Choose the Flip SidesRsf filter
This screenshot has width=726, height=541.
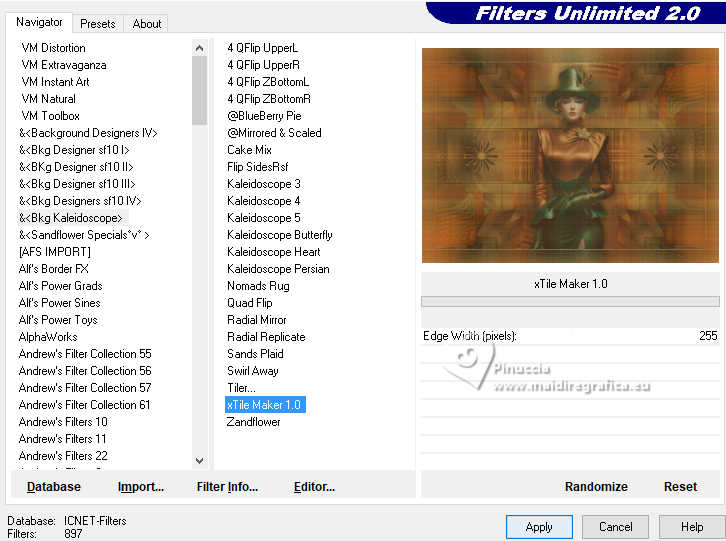click(x=257, y=167)
